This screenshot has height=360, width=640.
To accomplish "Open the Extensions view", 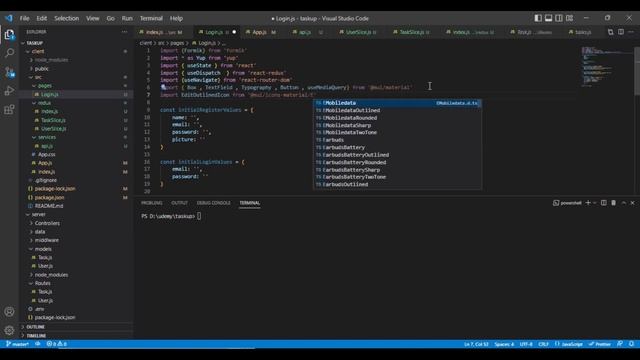I will tap(9, 109).
